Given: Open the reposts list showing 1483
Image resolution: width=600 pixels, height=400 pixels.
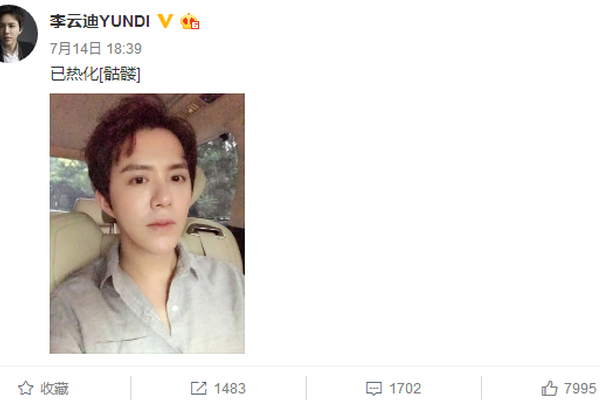Looking at the screenshot, I should 230,389.
